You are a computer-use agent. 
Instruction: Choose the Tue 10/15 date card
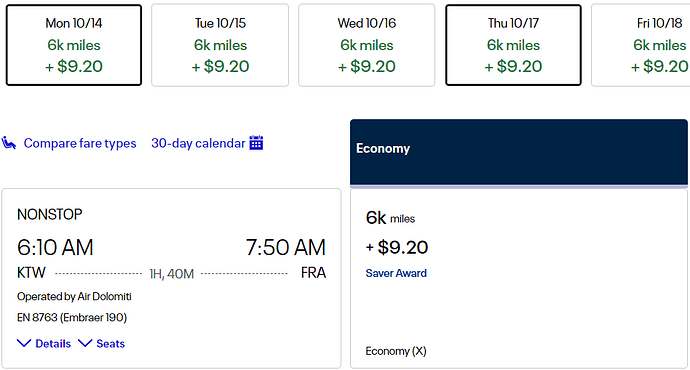[x=220, y=45]
